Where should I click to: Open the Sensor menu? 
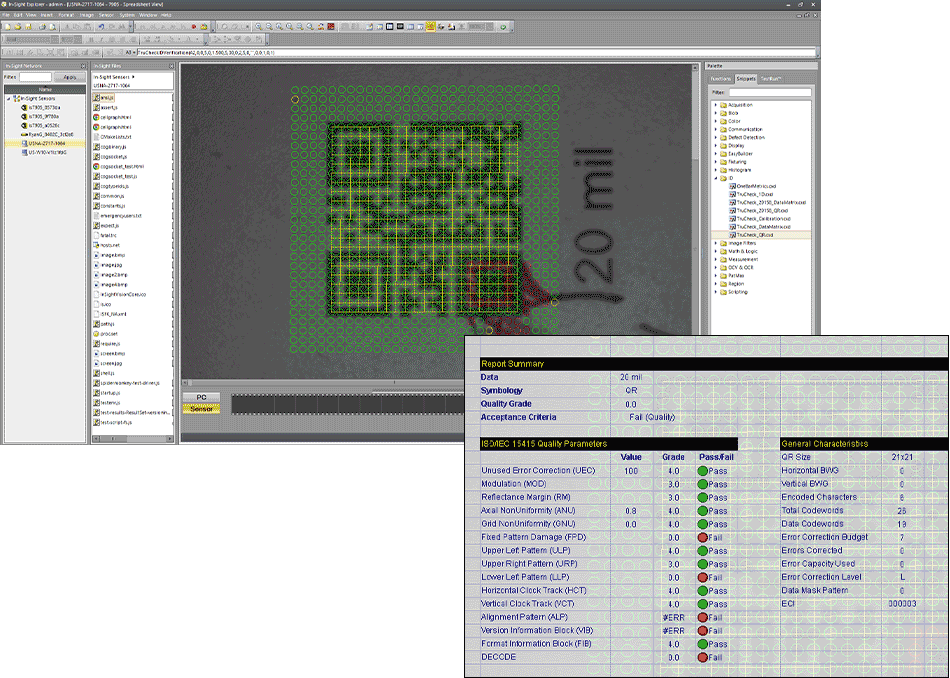pyautogui.click(x=105, y=16)
